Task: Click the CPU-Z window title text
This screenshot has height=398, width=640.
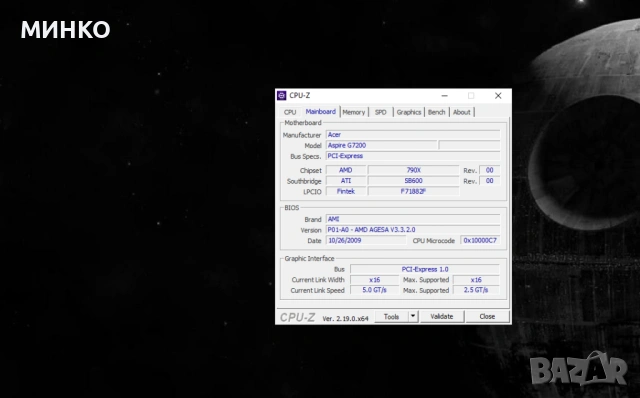Action: tap(300, 96)
